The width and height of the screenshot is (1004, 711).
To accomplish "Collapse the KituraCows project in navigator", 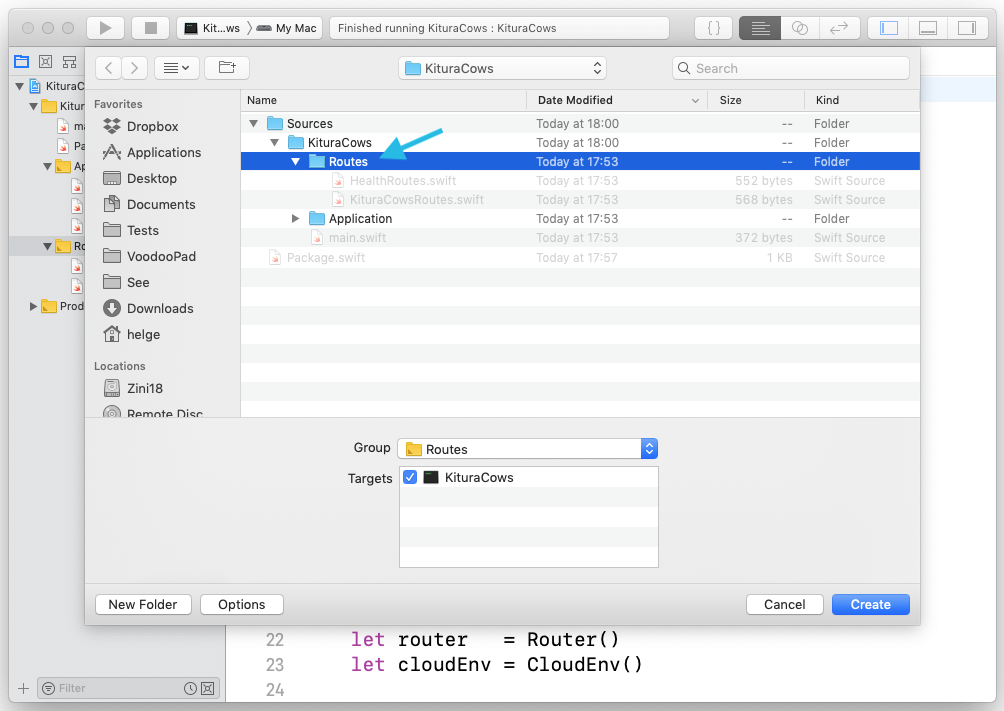I will click(x=20, y=86).
